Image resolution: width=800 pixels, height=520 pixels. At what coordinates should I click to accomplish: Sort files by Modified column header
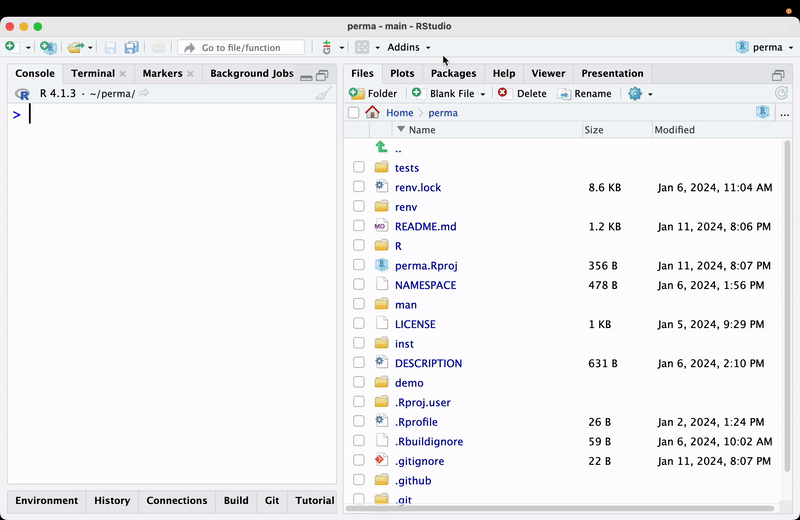(721, 130)
